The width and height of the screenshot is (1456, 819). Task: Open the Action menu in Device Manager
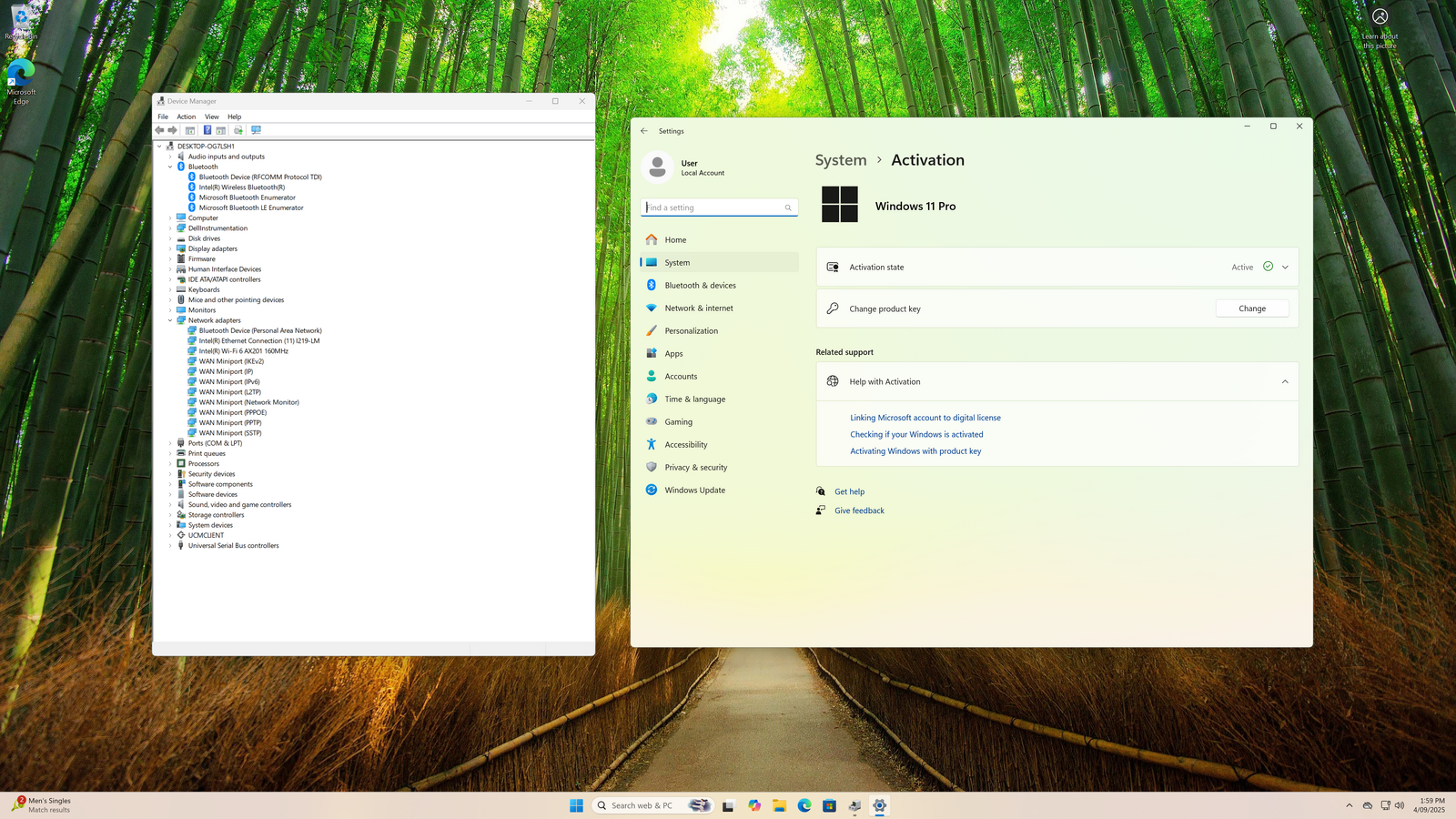(x=186, y=116)
